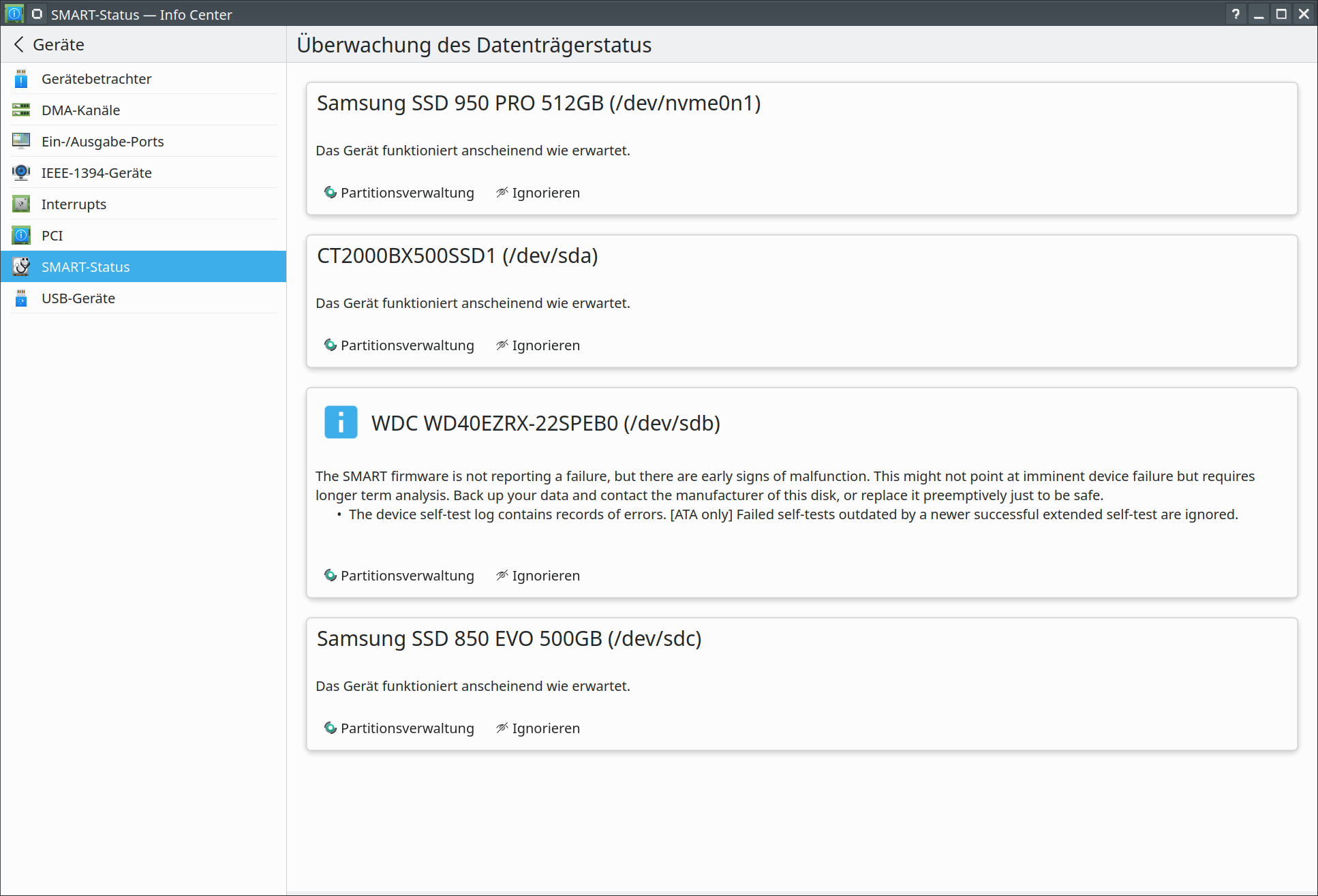
Task: Open the window help question mark
Action: [1236, 14]
